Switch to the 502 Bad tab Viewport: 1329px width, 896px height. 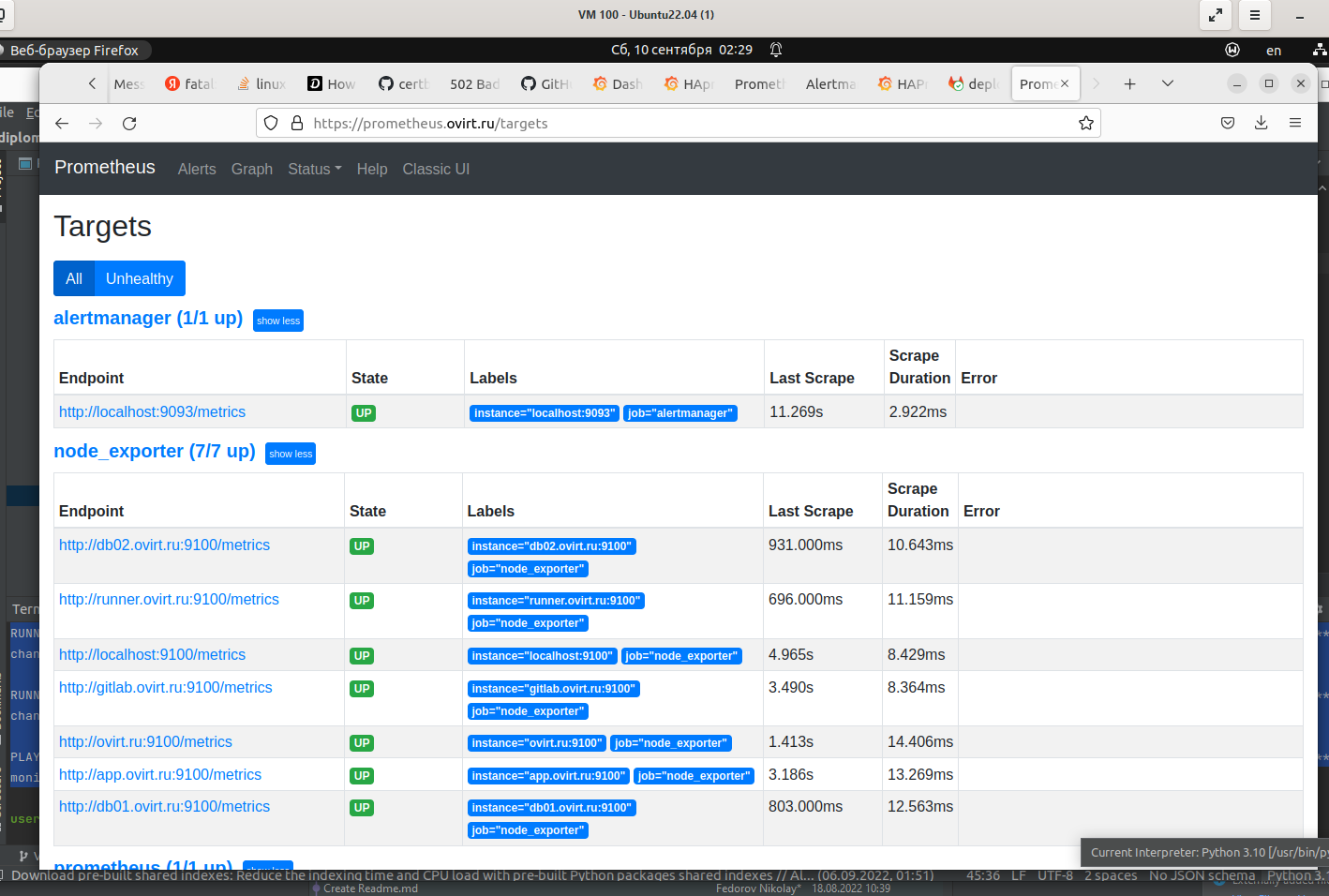point(474,83)
